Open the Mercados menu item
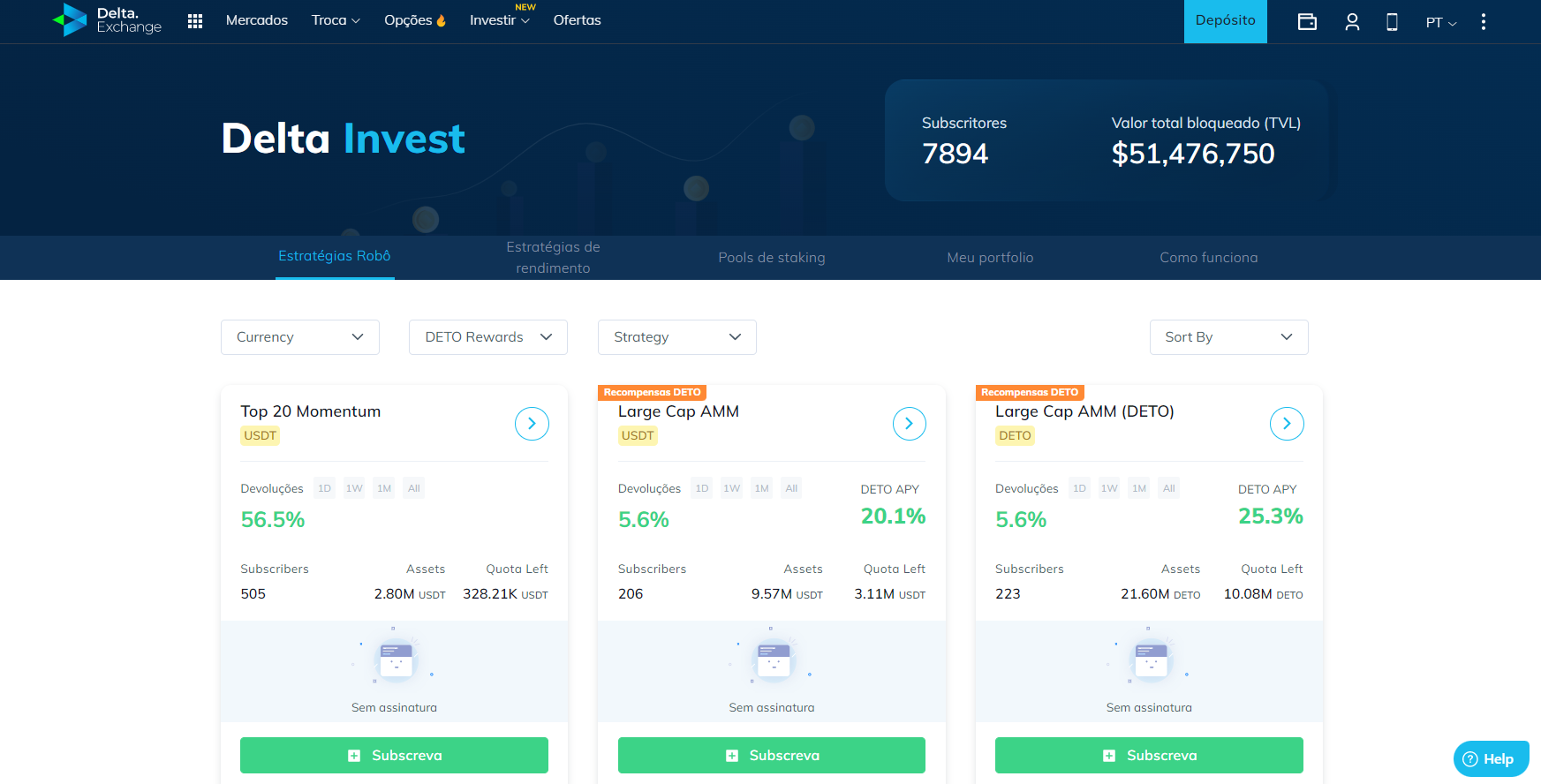The height and width of the screenshot is (784, 1541). click(257, 20)
